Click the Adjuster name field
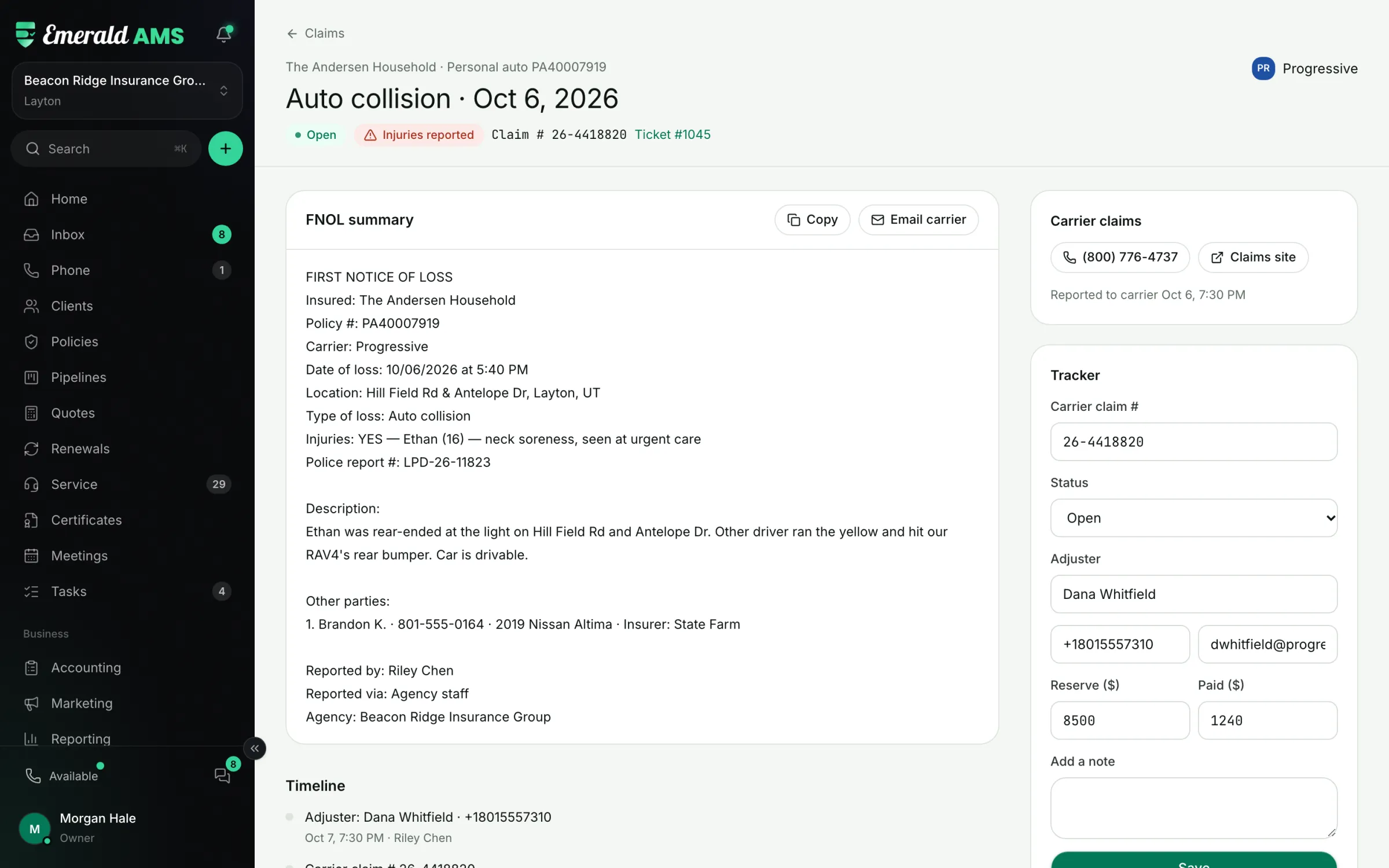Screen dimensions: 1389x868 pos(1193,594)
